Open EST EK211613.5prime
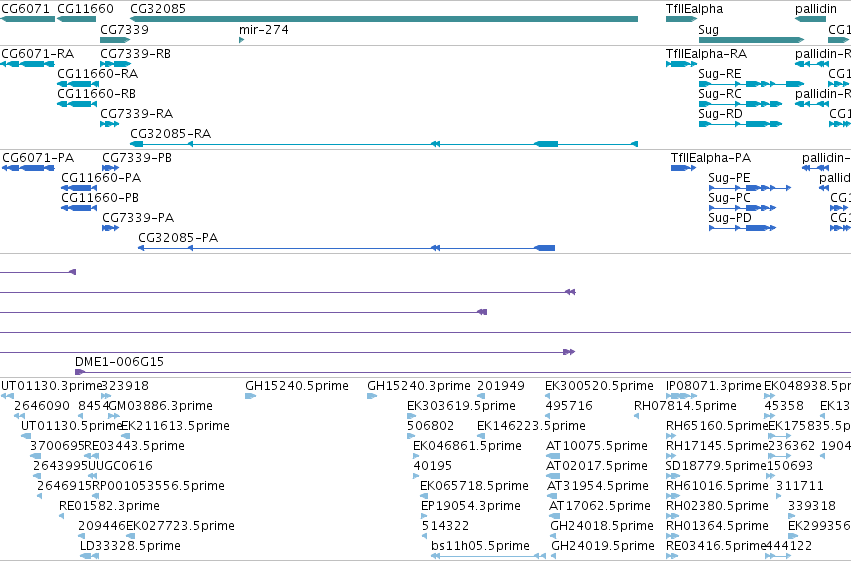This screenshot has height=561, width=851. (x=175, y=426)
